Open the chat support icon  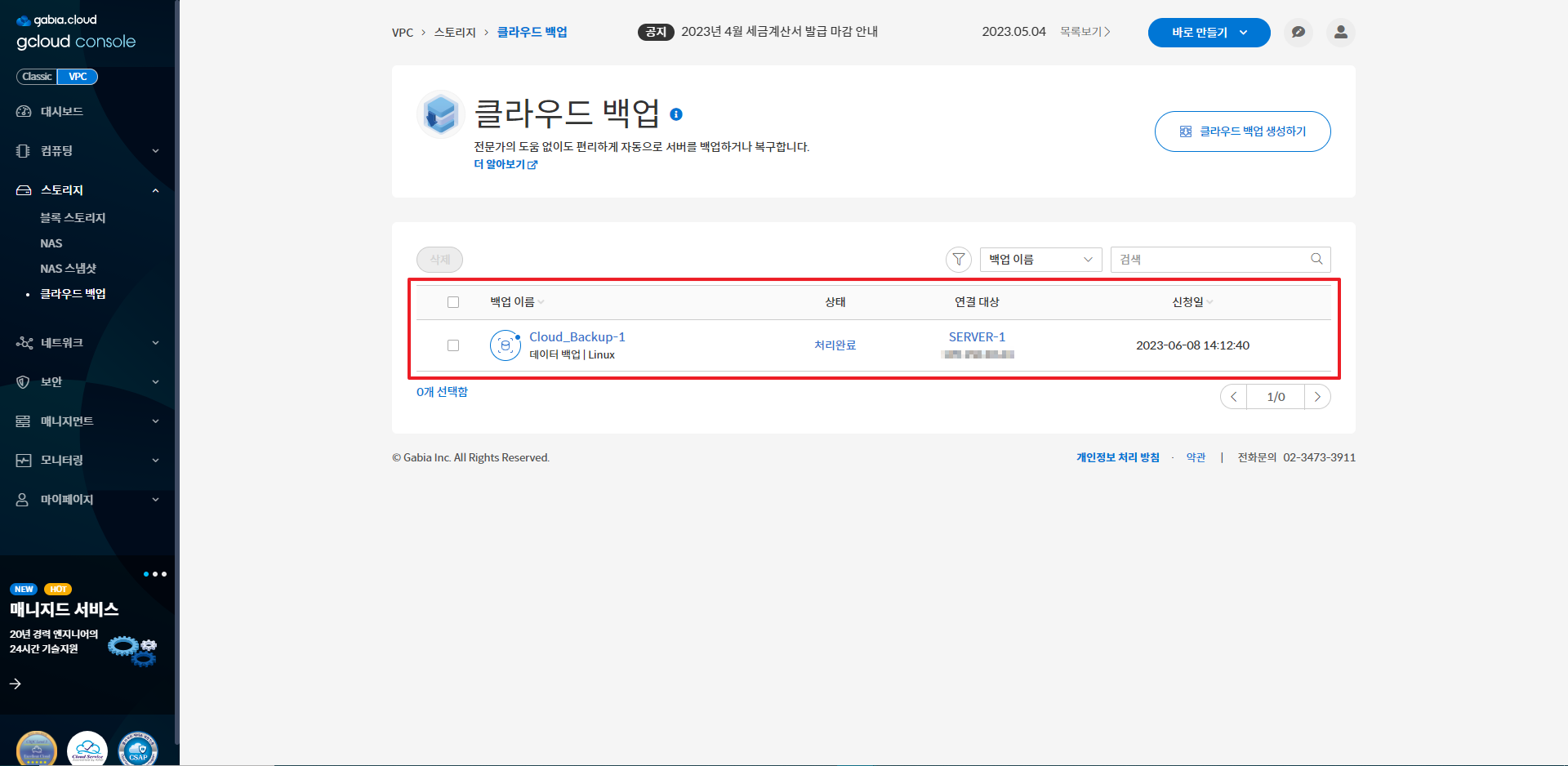click(1298, 33)
